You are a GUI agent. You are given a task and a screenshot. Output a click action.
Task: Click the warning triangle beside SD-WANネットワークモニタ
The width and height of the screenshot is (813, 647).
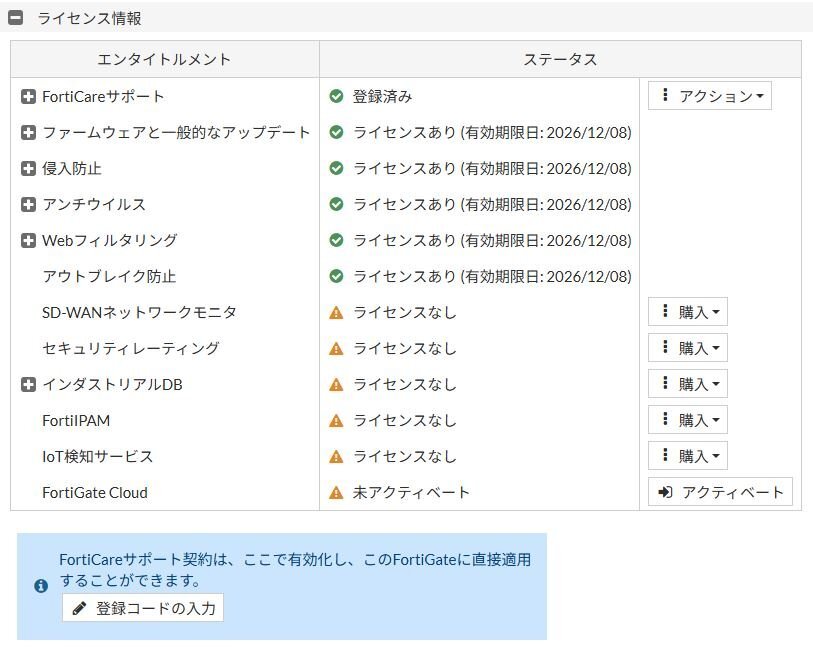pos(336,312)
